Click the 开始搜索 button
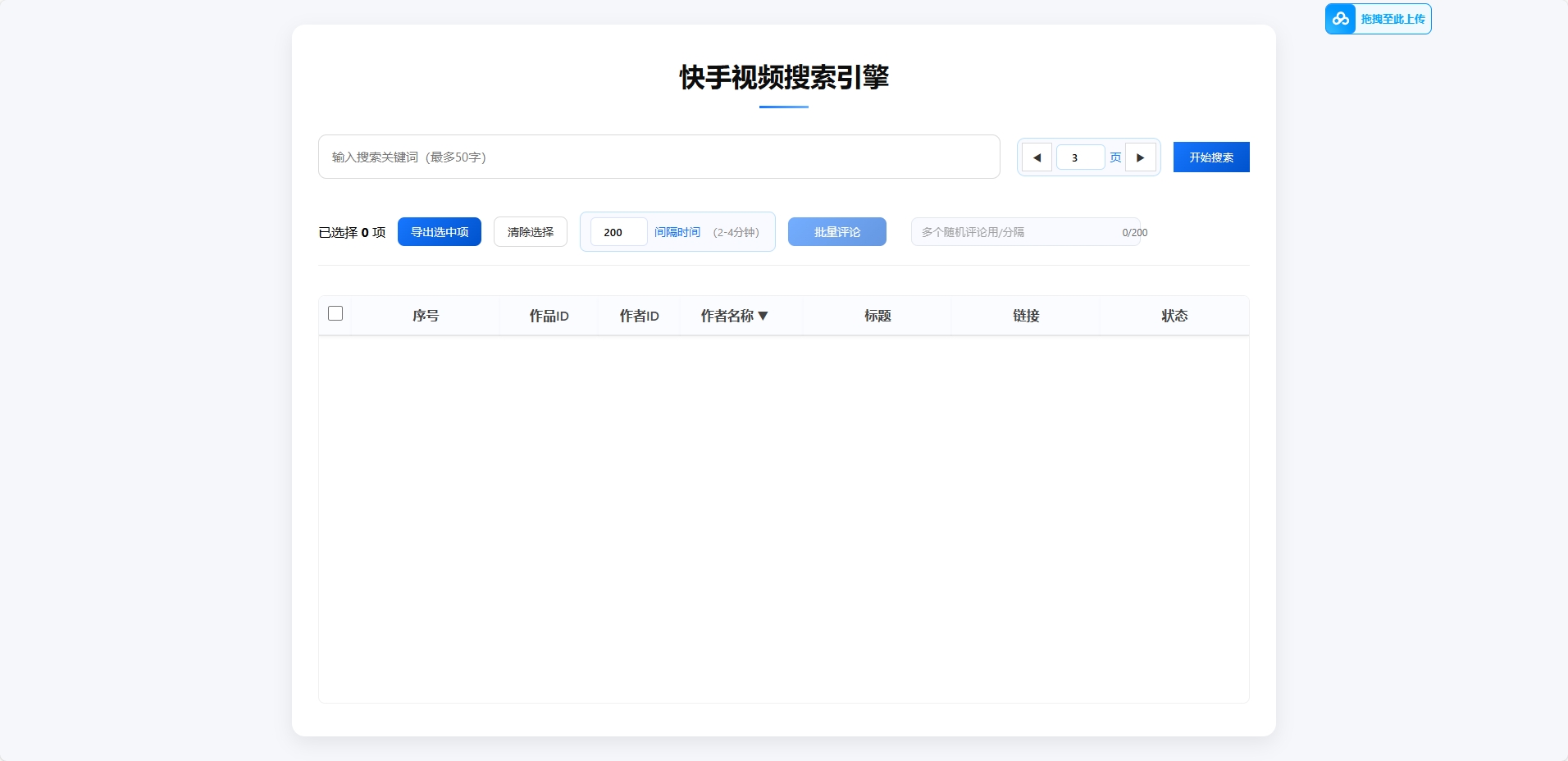Image resolution: width=1568 pixels, height=761 pixels. pyautogui.click(x=1211, y=157)
